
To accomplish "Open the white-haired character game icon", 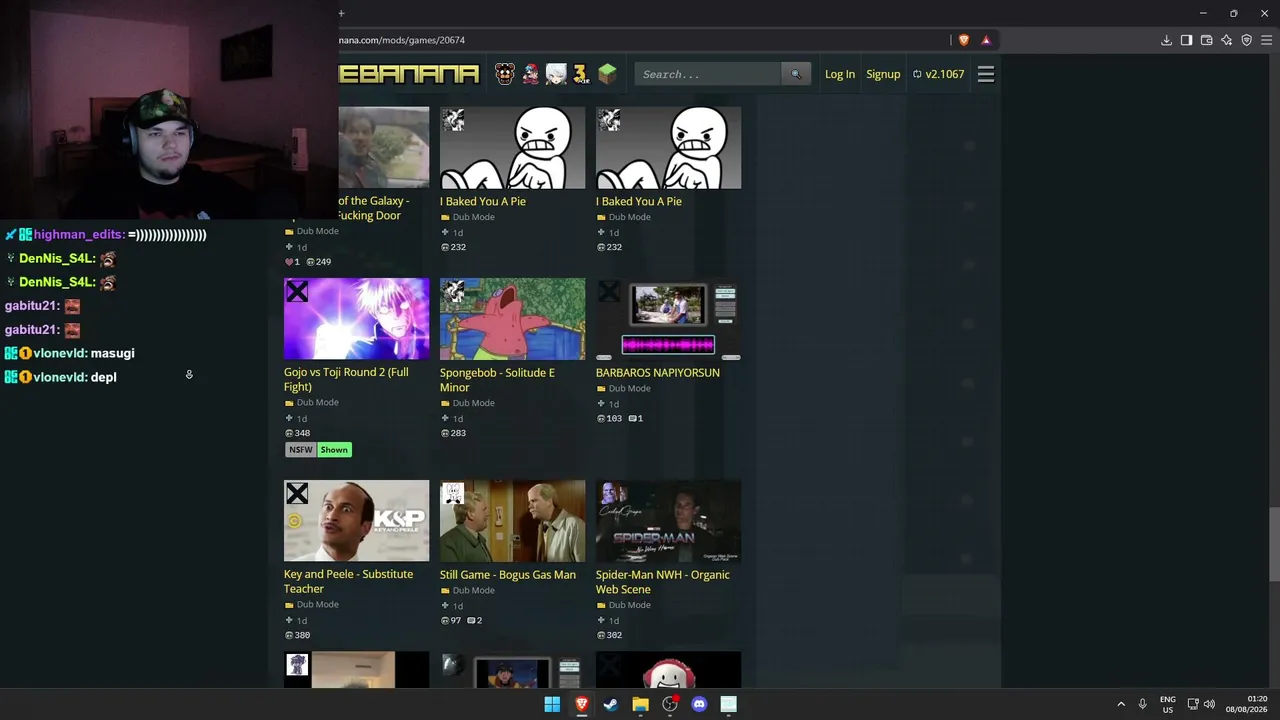I will pos(556,74).
